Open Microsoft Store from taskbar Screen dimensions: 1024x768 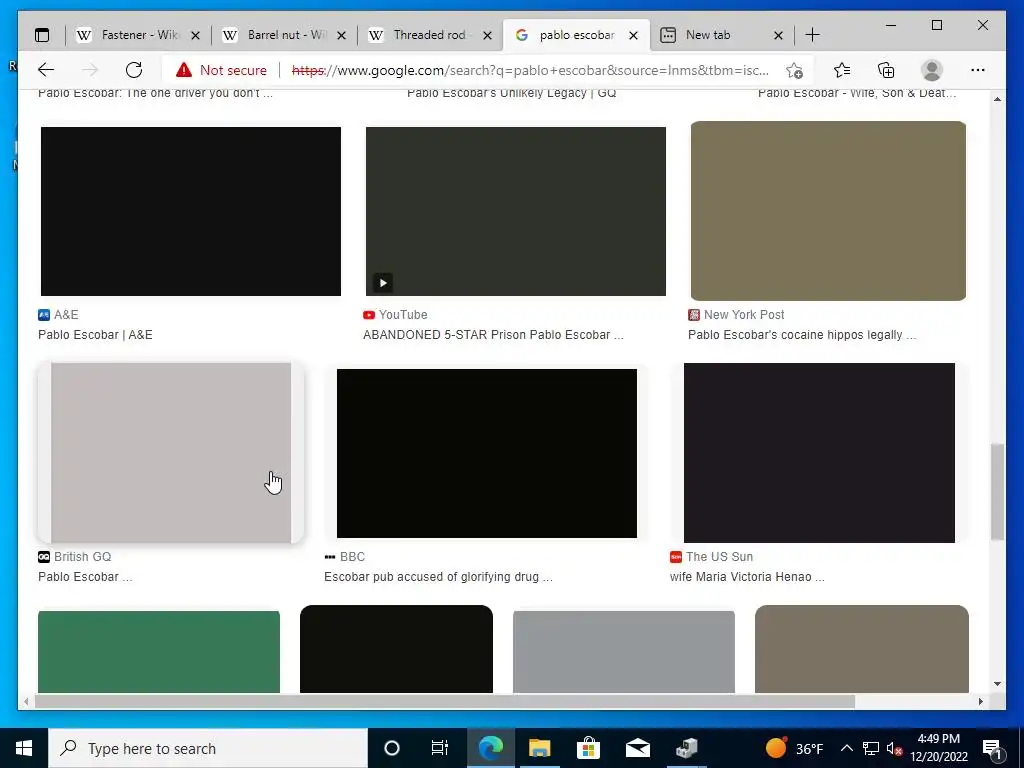[x=588, y=748]
